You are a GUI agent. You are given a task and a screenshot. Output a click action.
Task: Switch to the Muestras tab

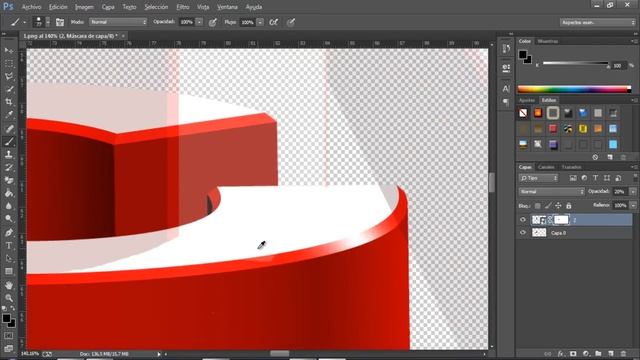click(548, 41)
